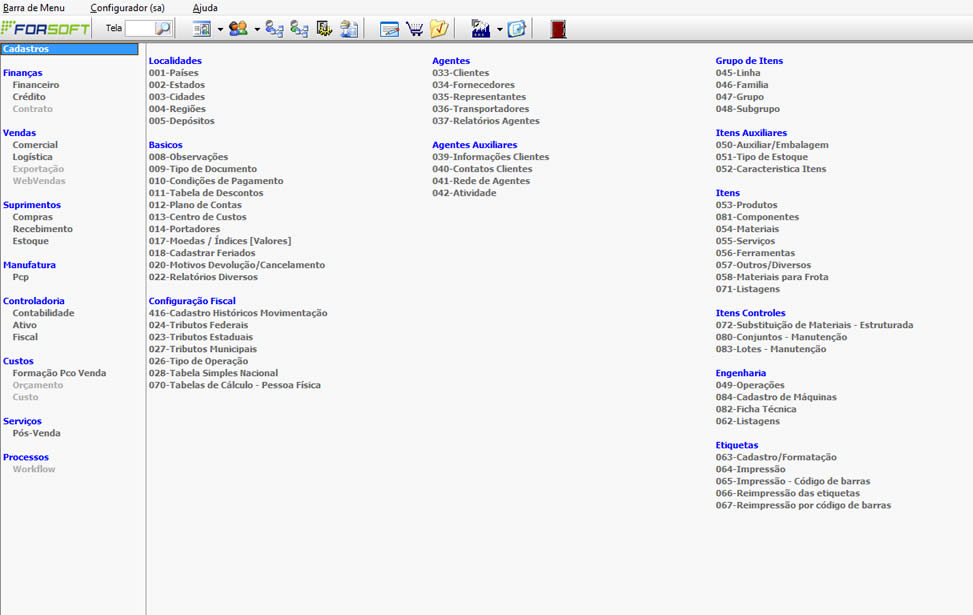The image size is (973, 615).
Task: Click the blue card window icon
Action: [x=389, y=29]
